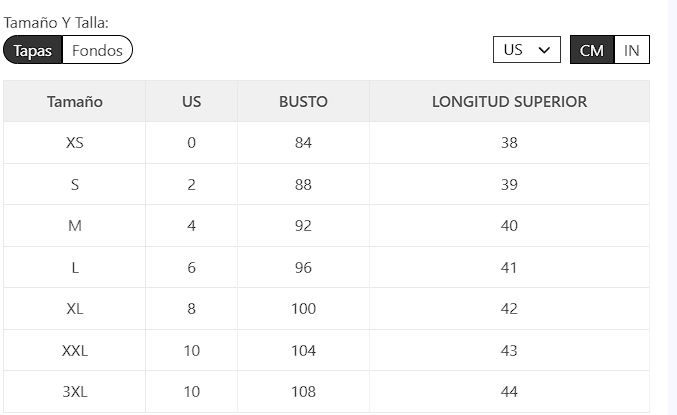Select the 3XL size row label
Screen dimensions: 677x415
[x=75, y=392]
